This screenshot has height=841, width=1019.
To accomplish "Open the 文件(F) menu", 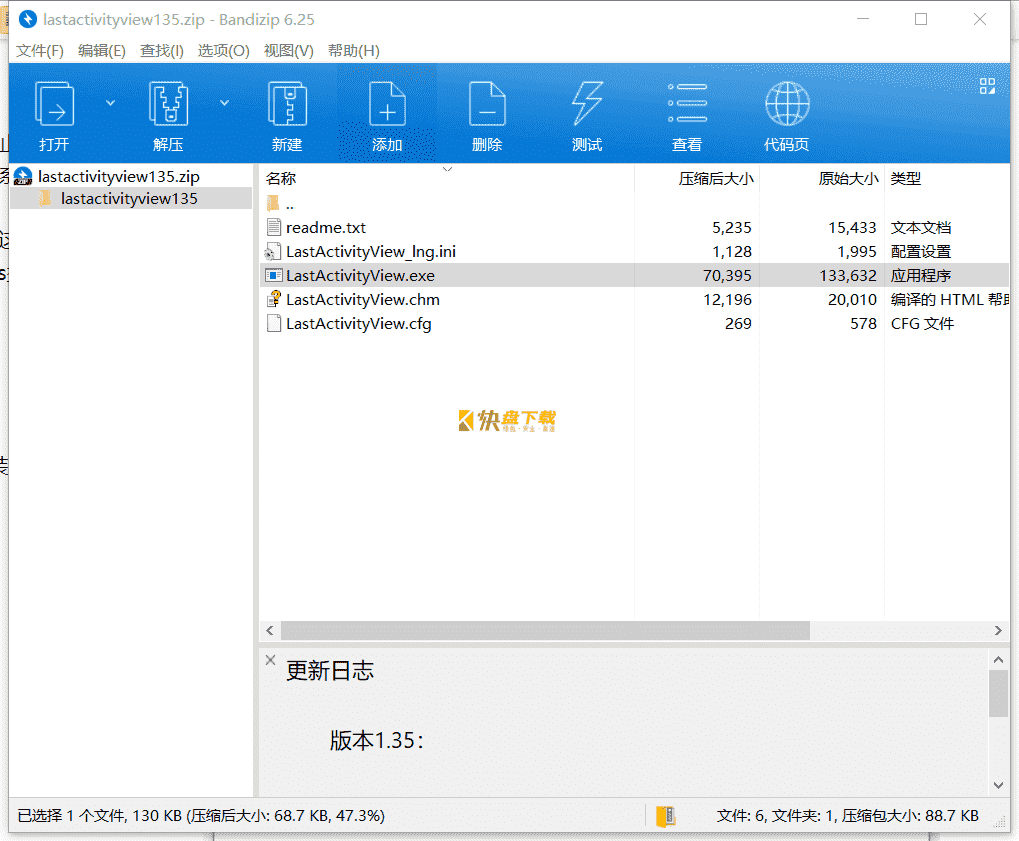I will click(40, 51).
